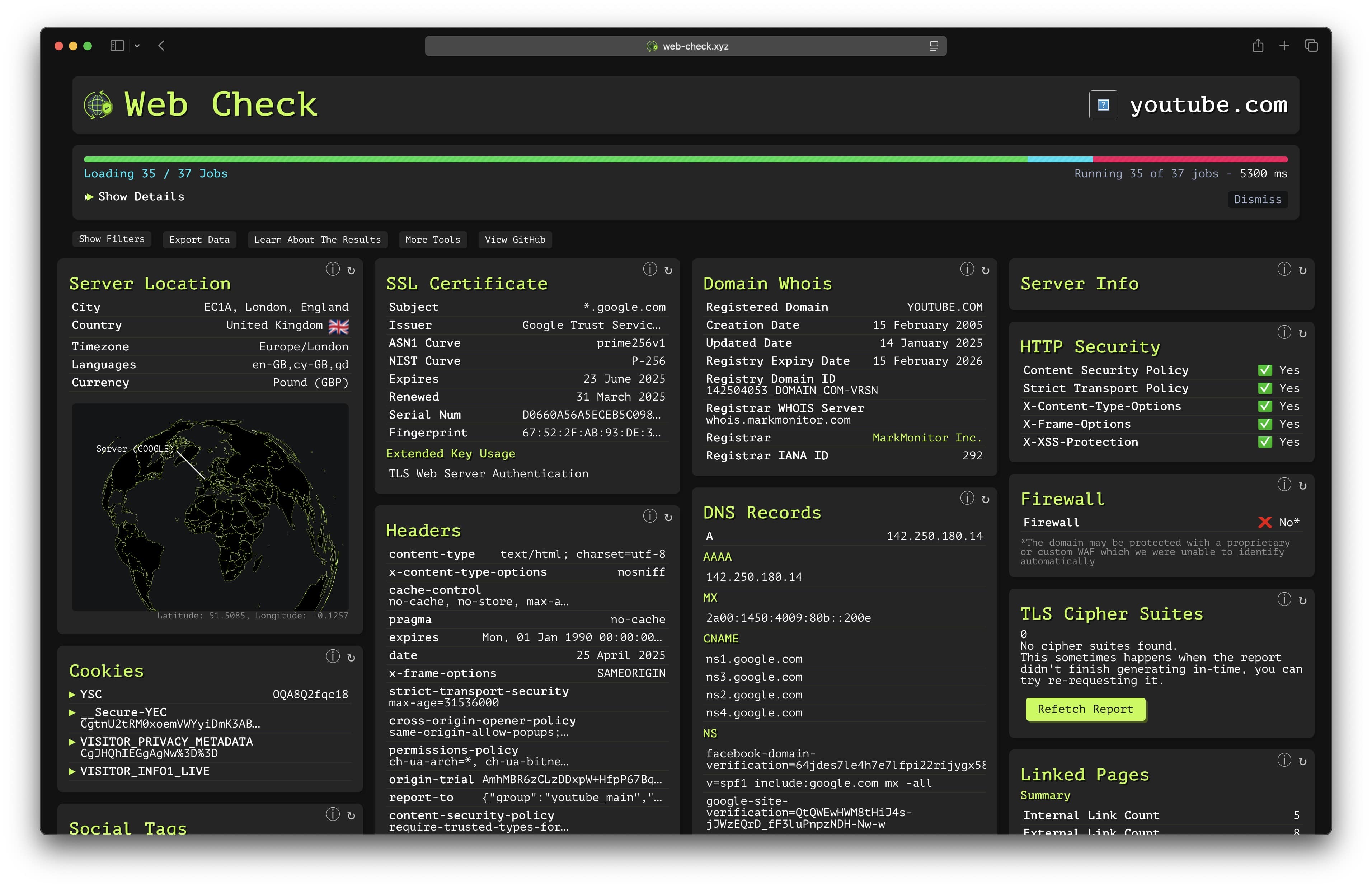
Task: Open a new Safari tab
Action: coord(1284,46)
